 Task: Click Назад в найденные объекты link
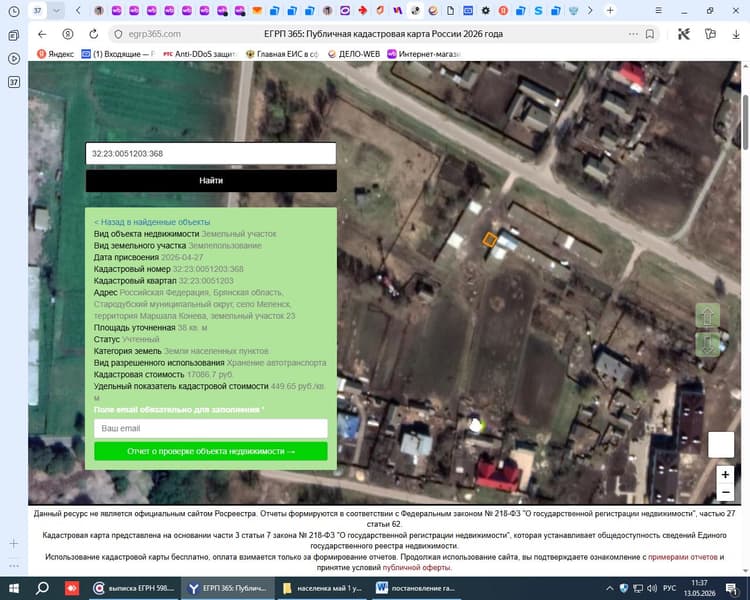(x=152, y=222)
